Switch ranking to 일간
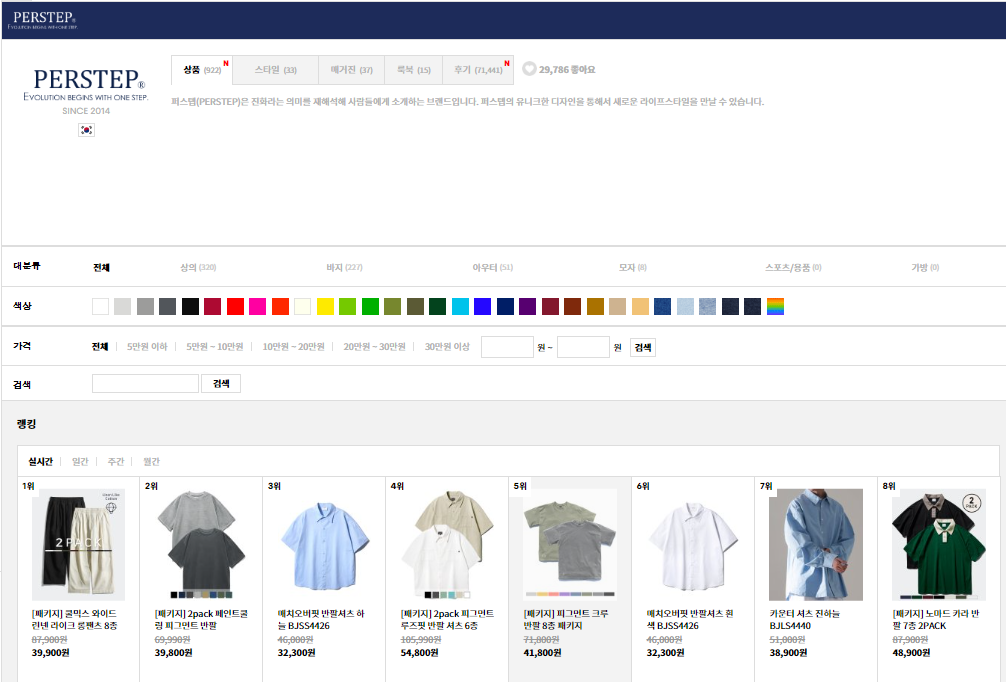 [80, 462]
